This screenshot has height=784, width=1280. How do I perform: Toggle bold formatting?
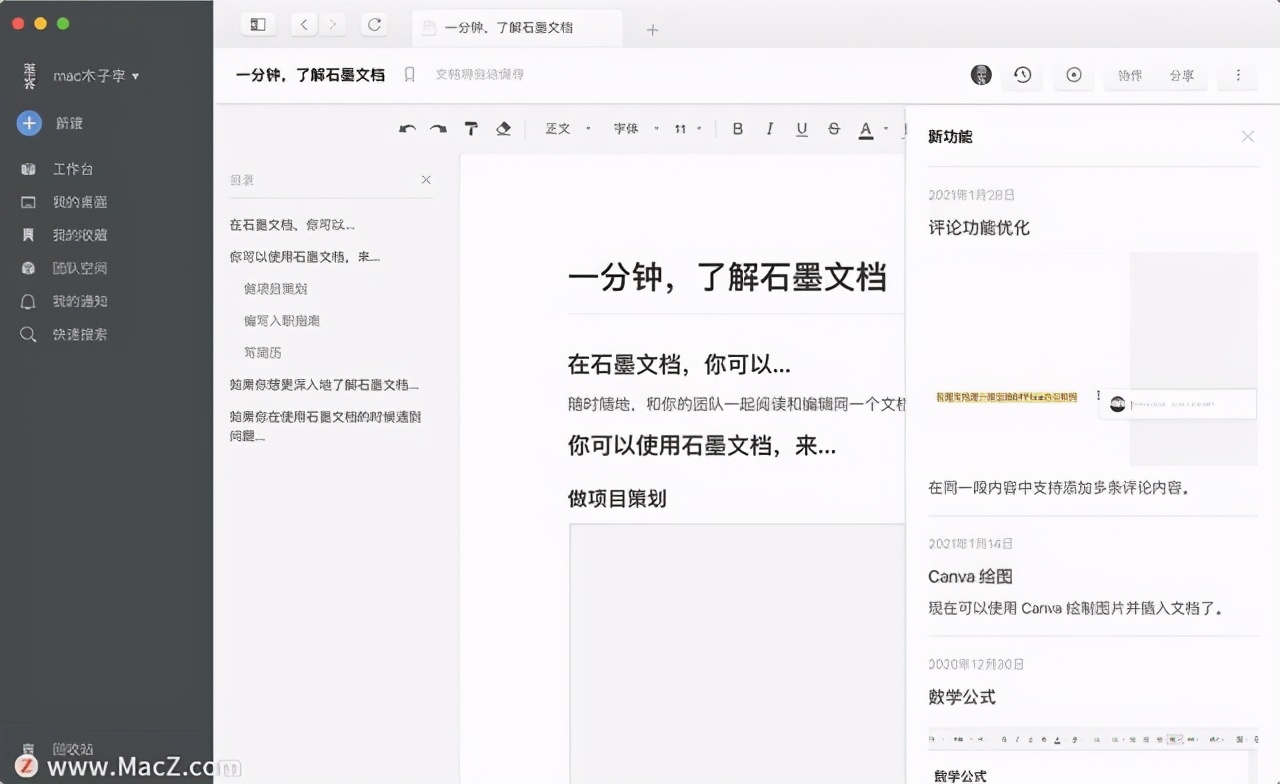(x=737, y=128)
